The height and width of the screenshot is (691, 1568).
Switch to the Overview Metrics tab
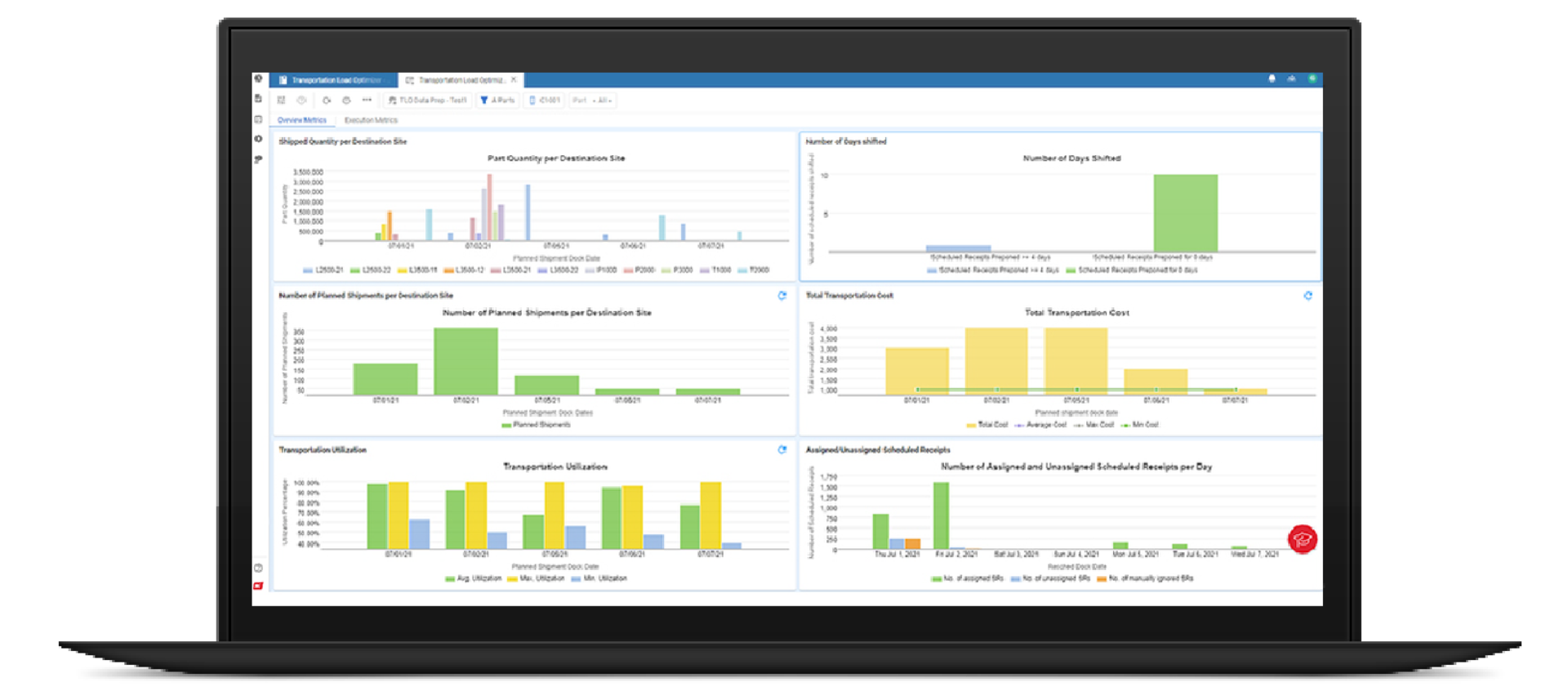point(301,120)
